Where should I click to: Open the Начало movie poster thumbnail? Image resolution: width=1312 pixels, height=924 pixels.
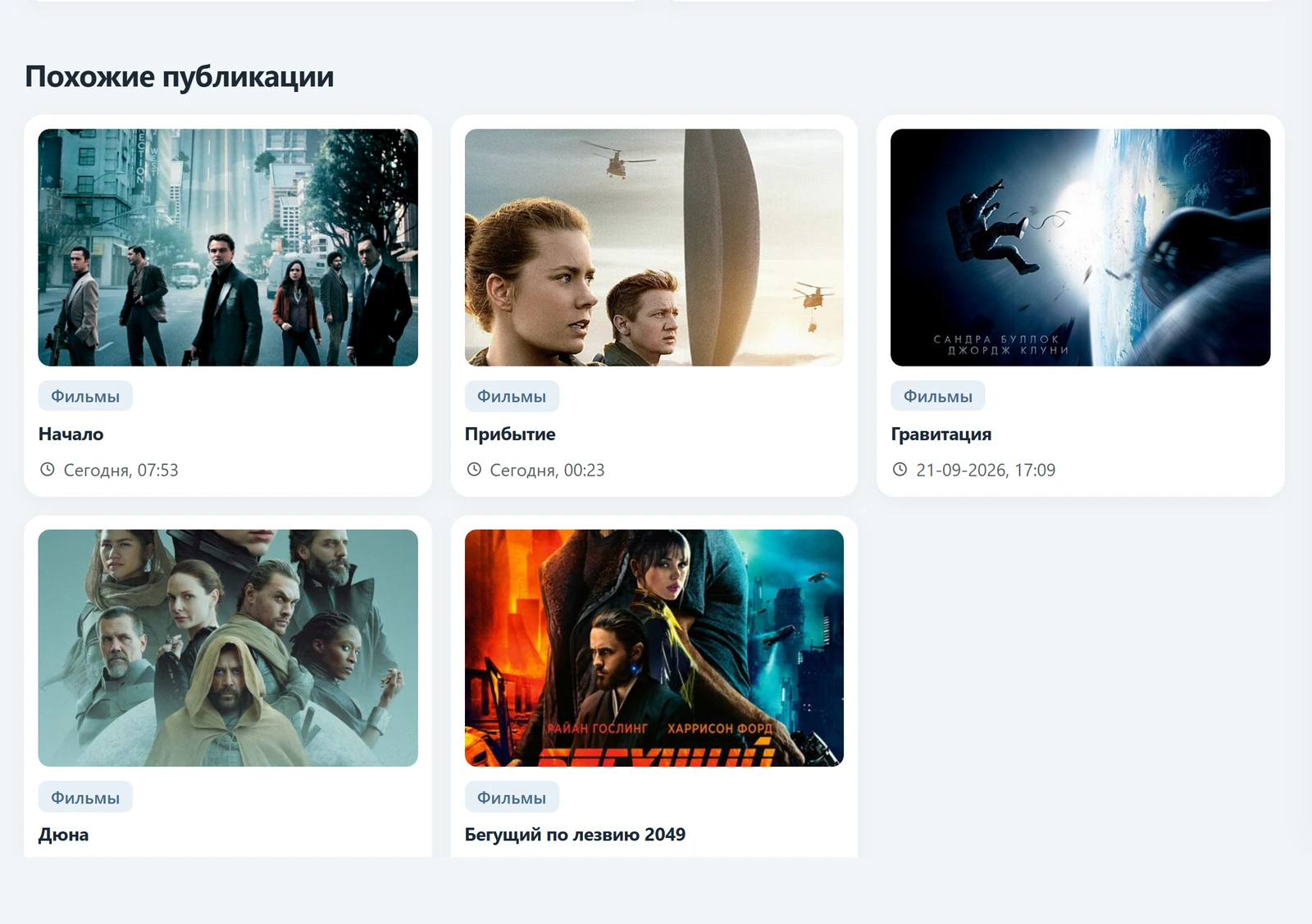228,247
